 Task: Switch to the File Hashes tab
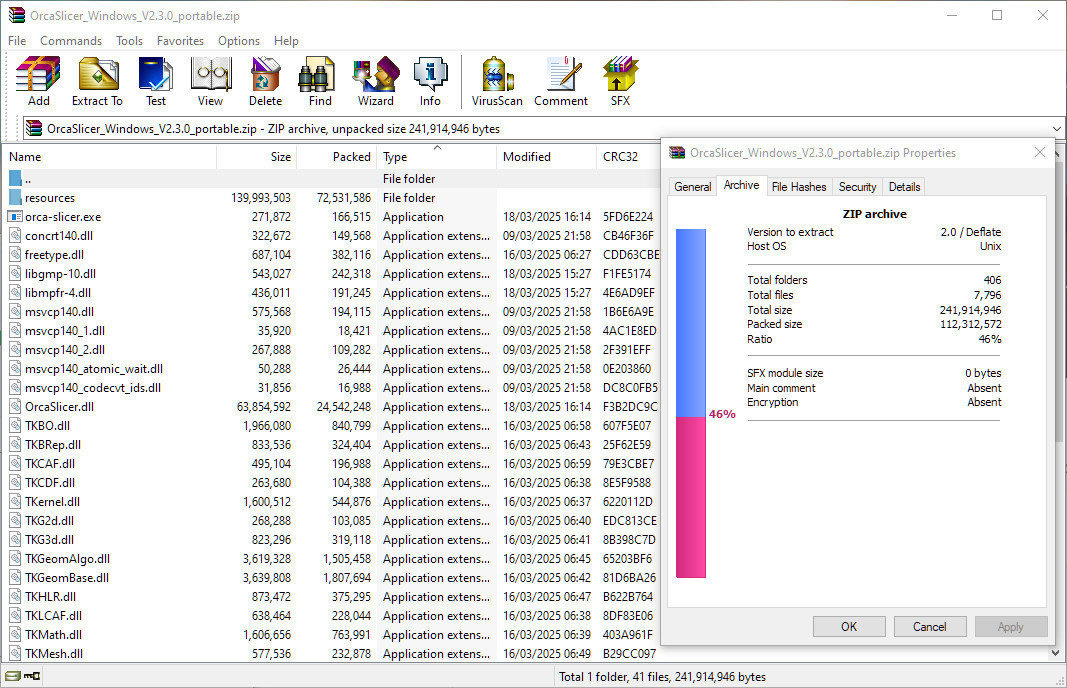point(799,187)
